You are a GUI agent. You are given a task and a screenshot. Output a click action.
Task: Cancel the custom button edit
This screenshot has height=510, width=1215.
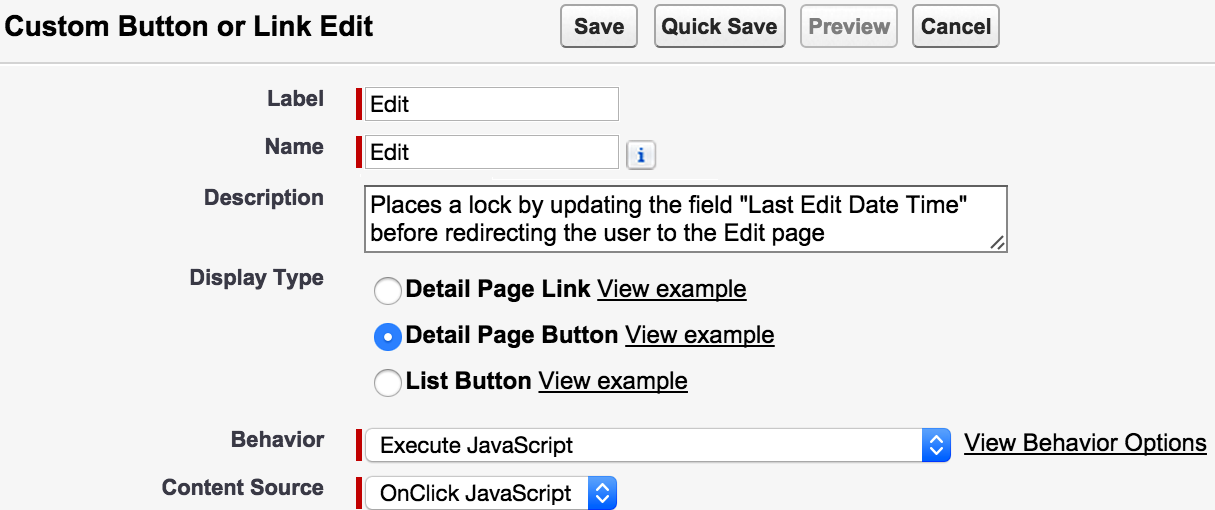(x=956, y=27)
